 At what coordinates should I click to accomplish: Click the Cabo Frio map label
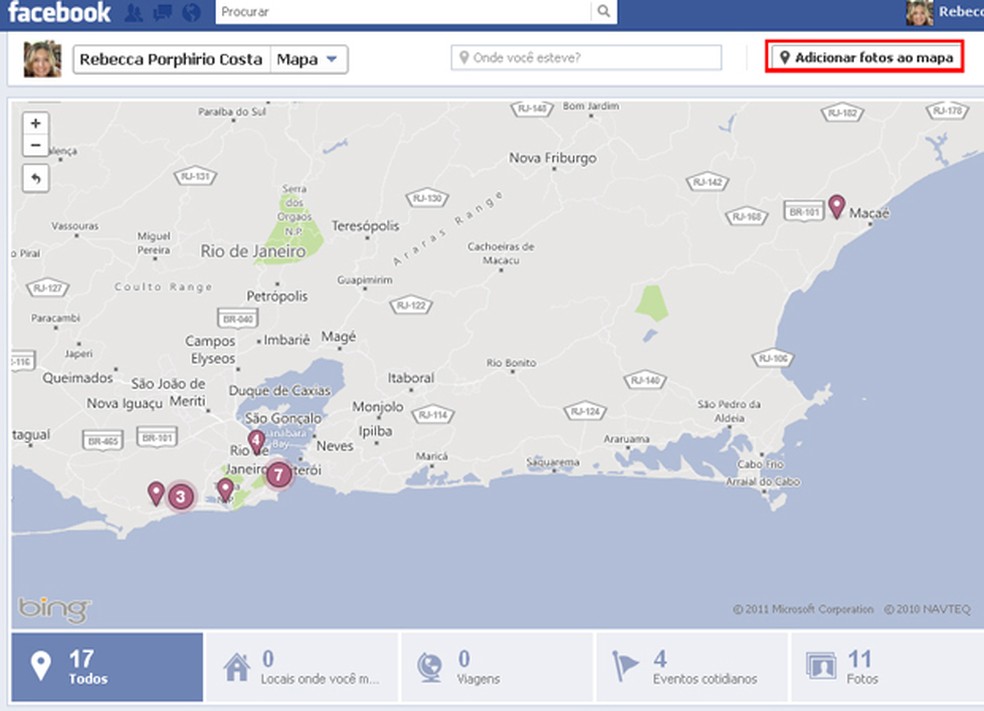[x=760, y=464]
